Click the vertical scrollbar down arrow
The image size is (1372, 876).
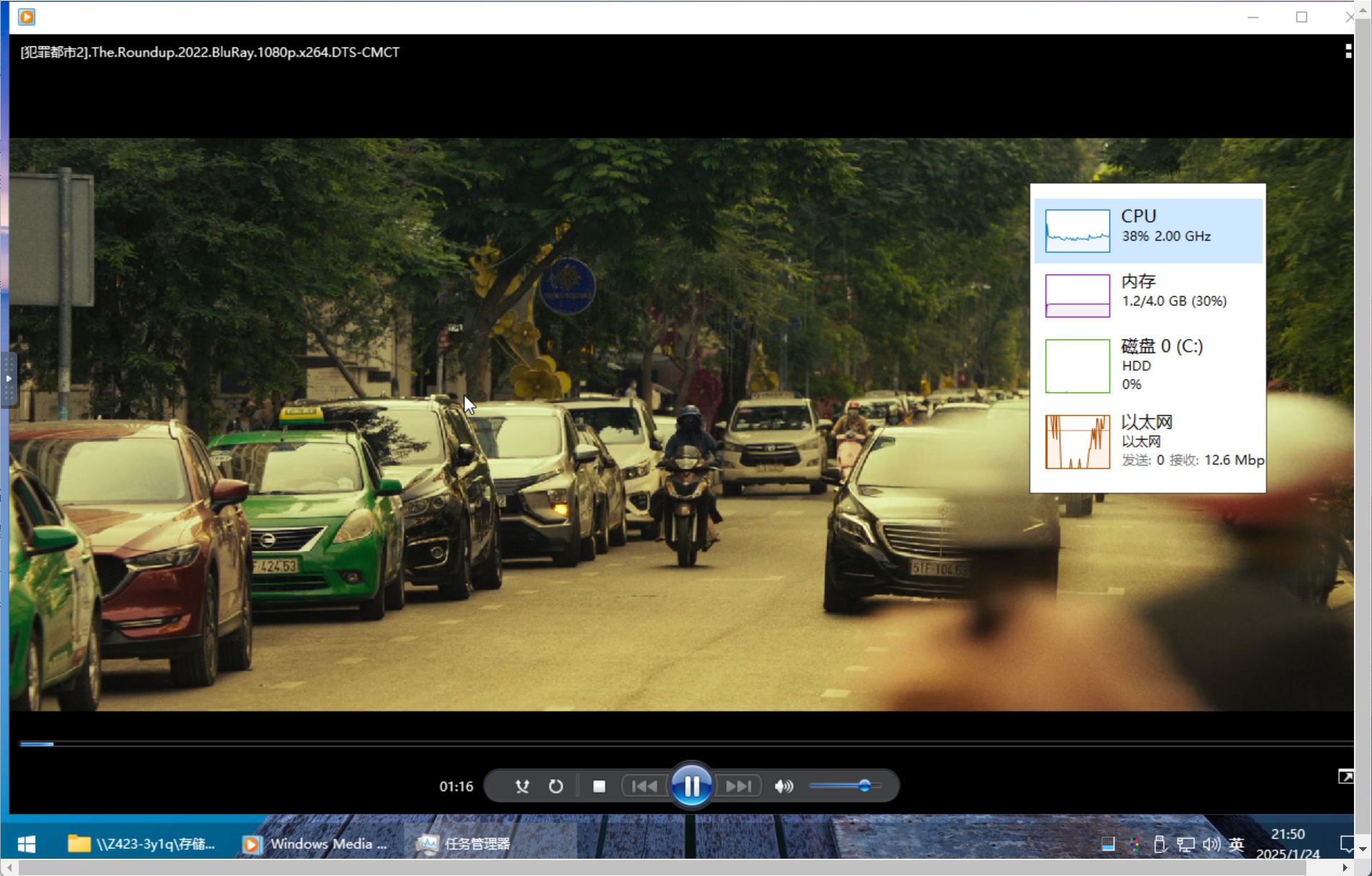tap(1363, 849)
